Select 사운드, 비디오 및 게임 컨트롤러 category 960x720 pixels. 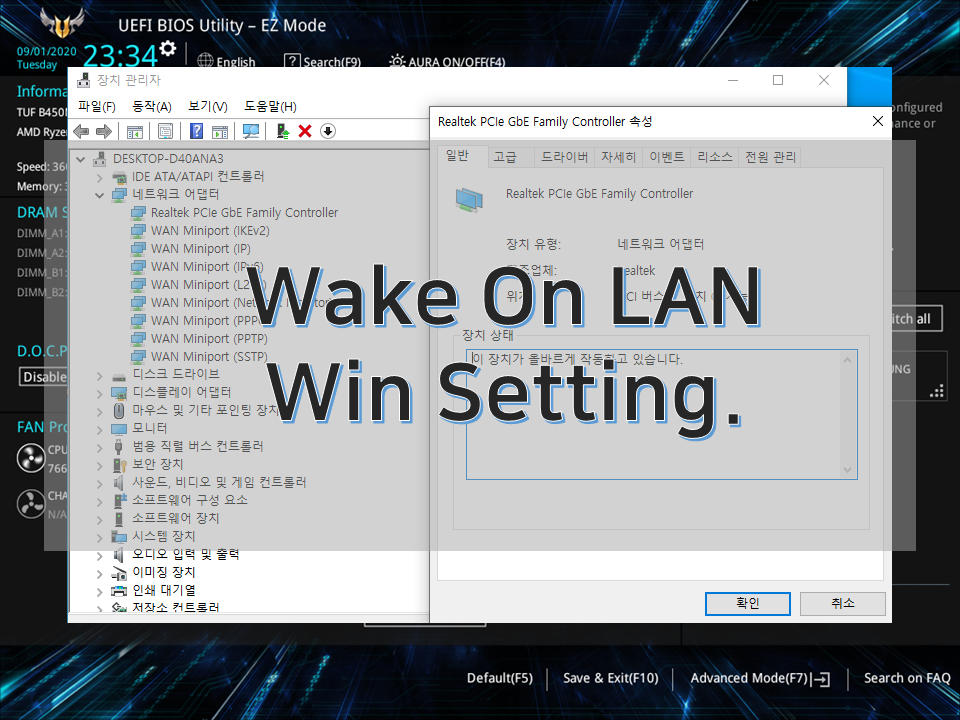pyautogui.click(x=219, y=482)
